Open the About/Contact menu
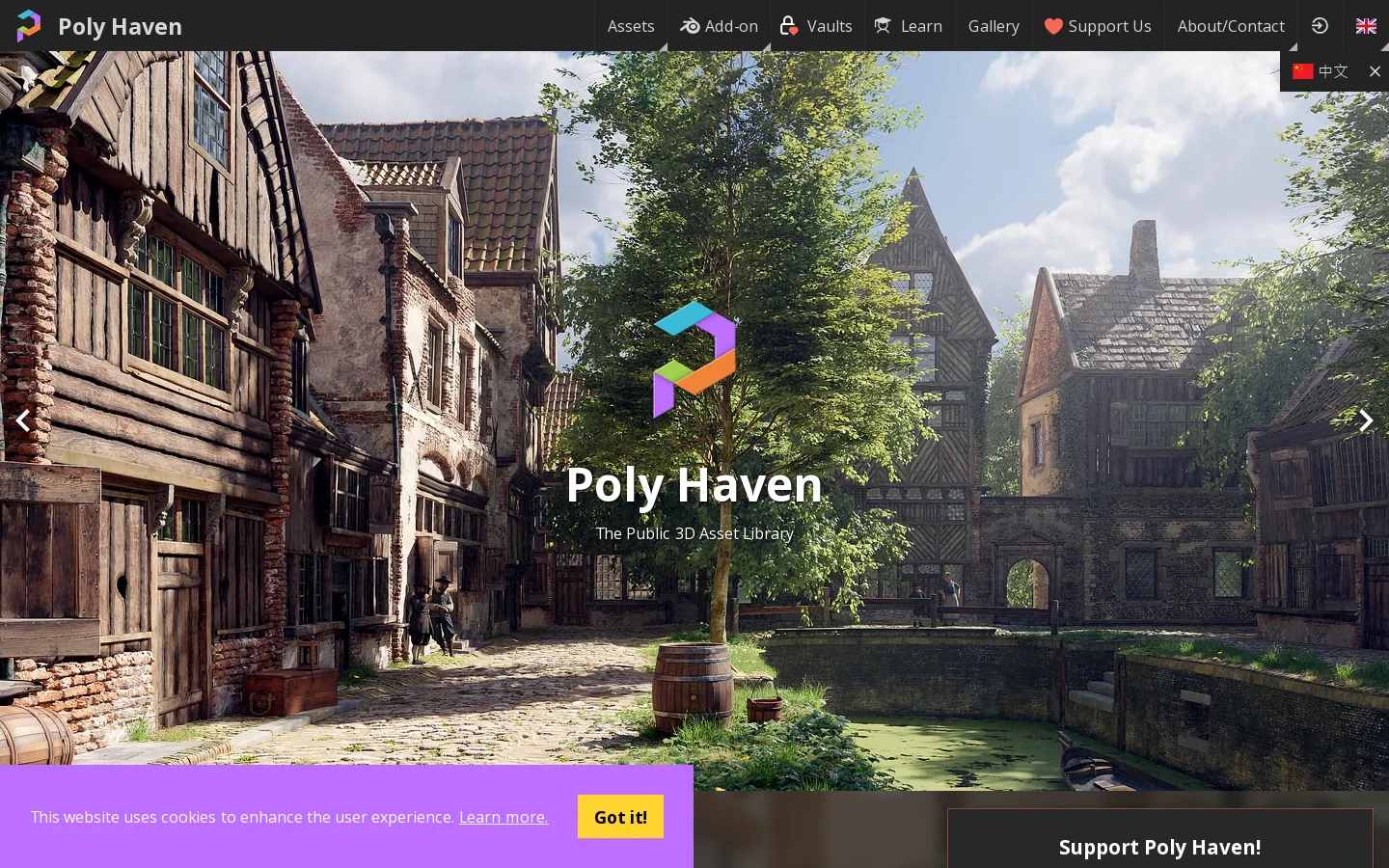The height and width of the screenshot is (868, 1389). click(1231, 26)
